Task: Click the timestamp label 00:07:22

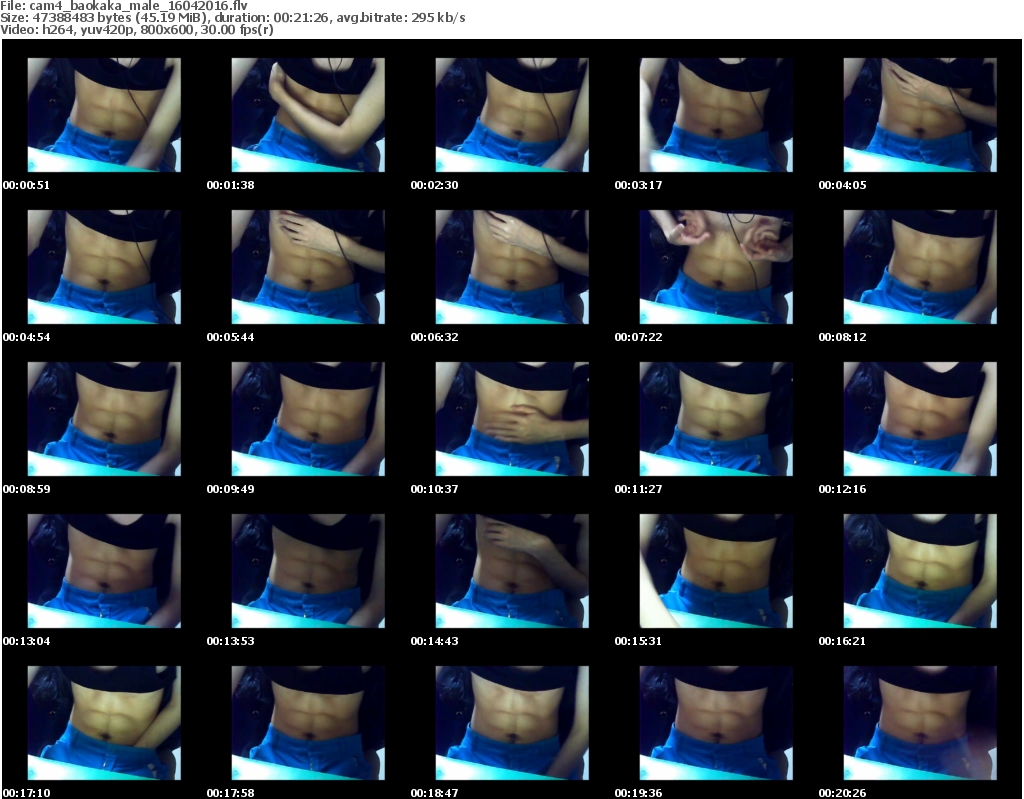Action: point(638,337)
